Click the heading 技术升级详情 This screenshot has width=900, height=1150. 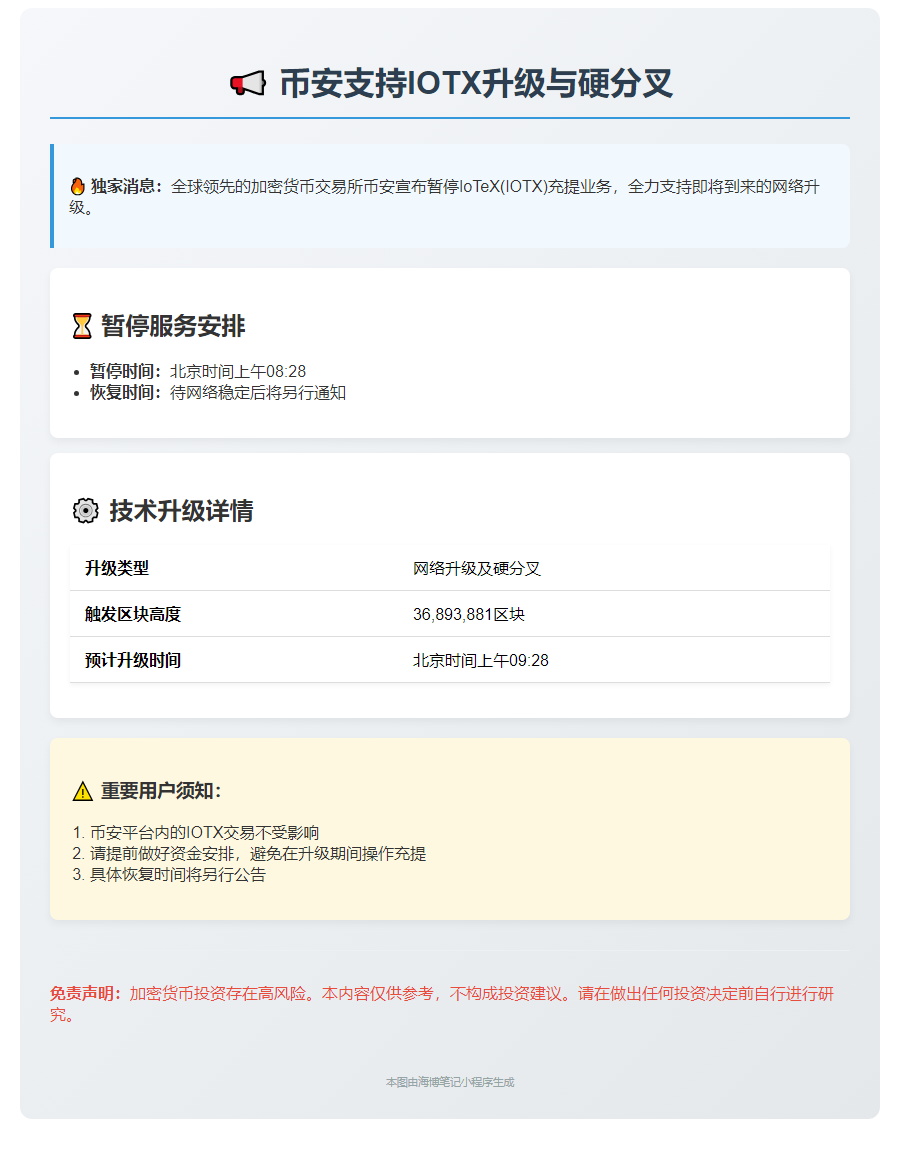click(181, 510)
